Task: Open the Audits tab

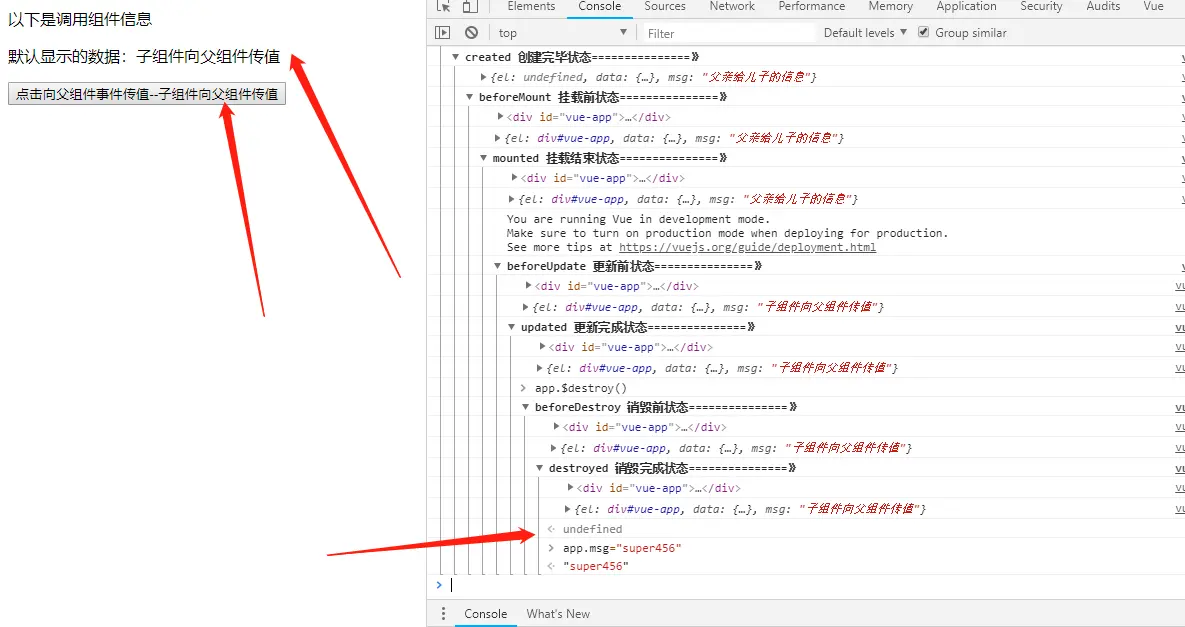Action: (x=1103, y=6)
